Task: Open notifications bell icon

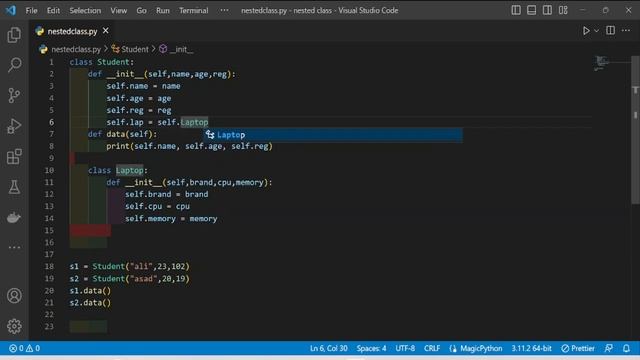Action: click(x=626, y=348)
